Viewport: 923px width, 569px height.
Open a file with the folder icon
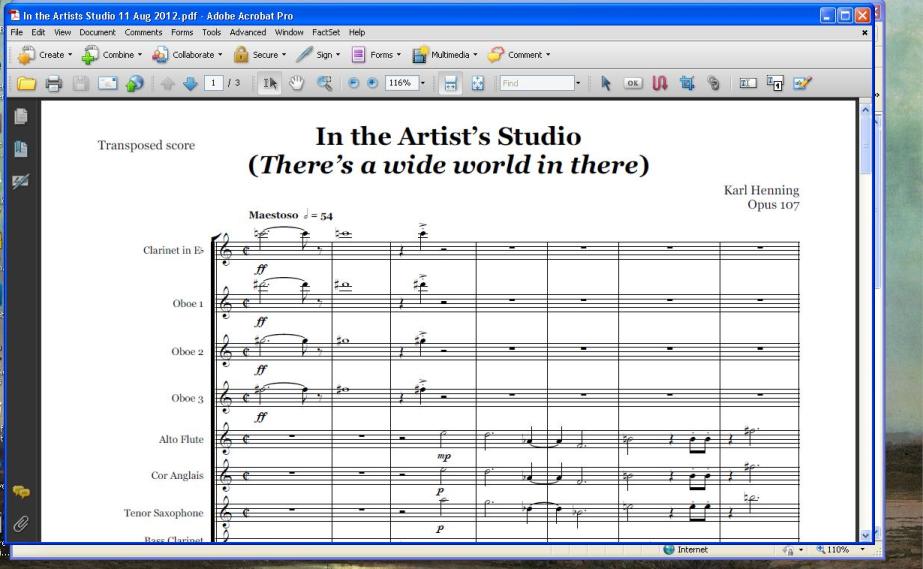tap(26, 84)
